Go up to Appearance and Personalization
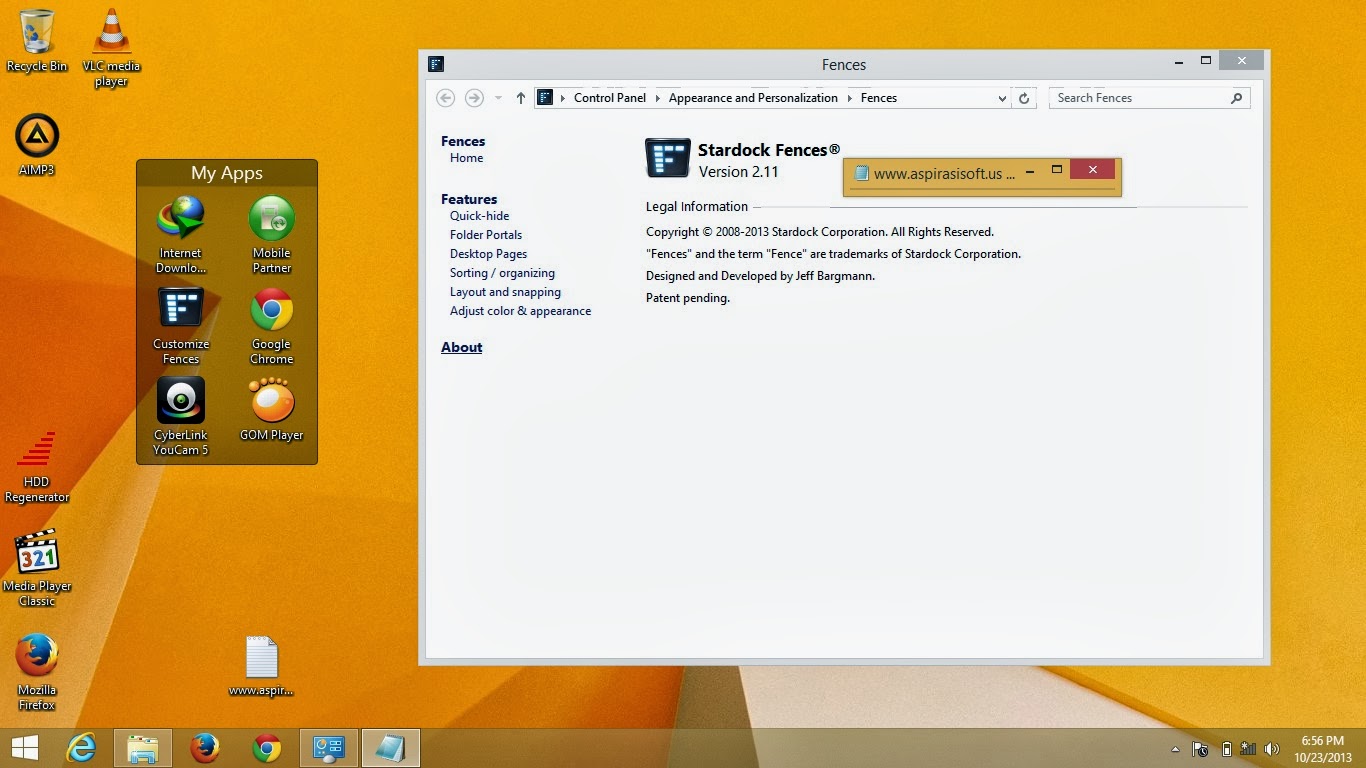Viewport: 1366px width, 768px height. tap(520, 98)
